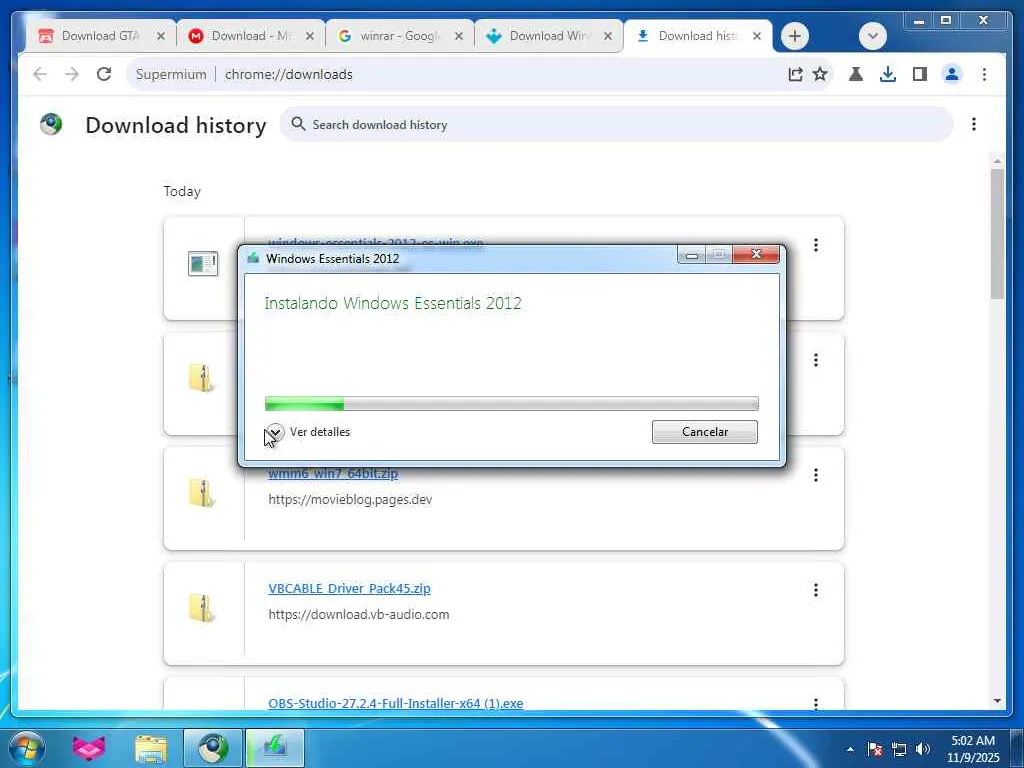Image resolution: width=1024 pixels, height=768 pixels.
Task: Go back in browser history
Action: click(x=40, y=74)
